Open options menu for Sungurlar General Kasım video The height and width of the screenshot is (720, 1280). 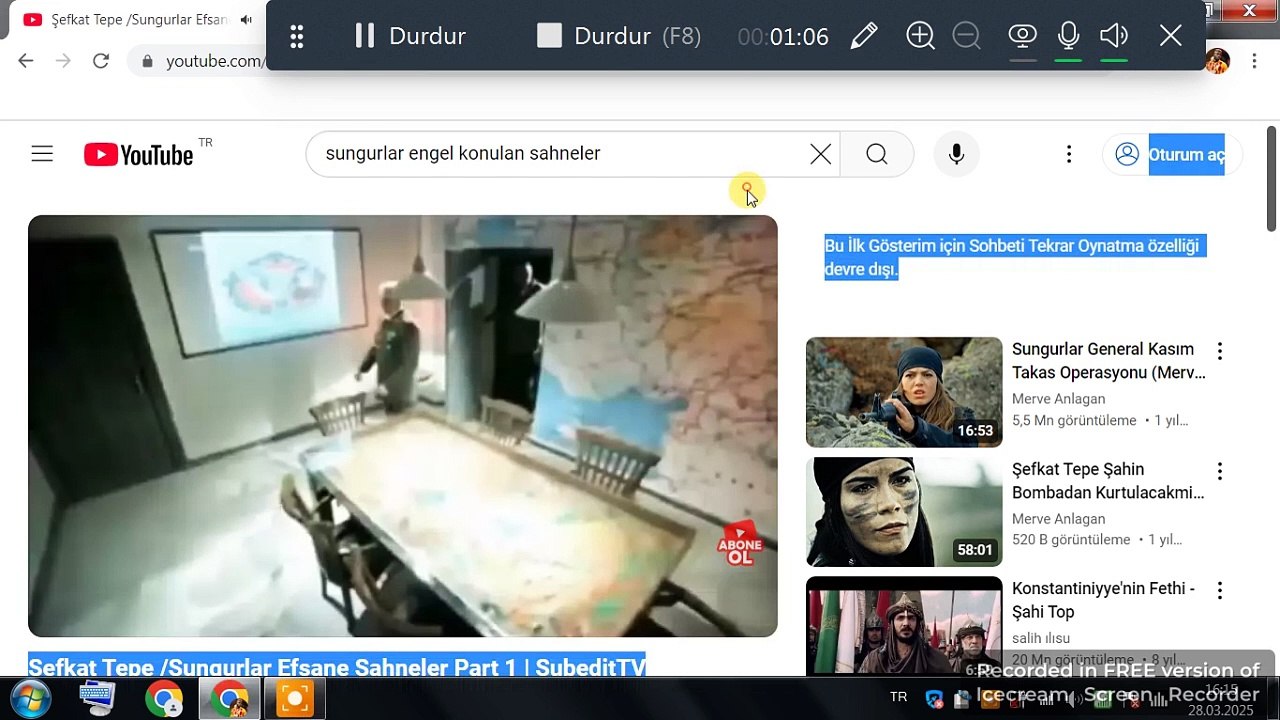click(x=1220, y=351)
